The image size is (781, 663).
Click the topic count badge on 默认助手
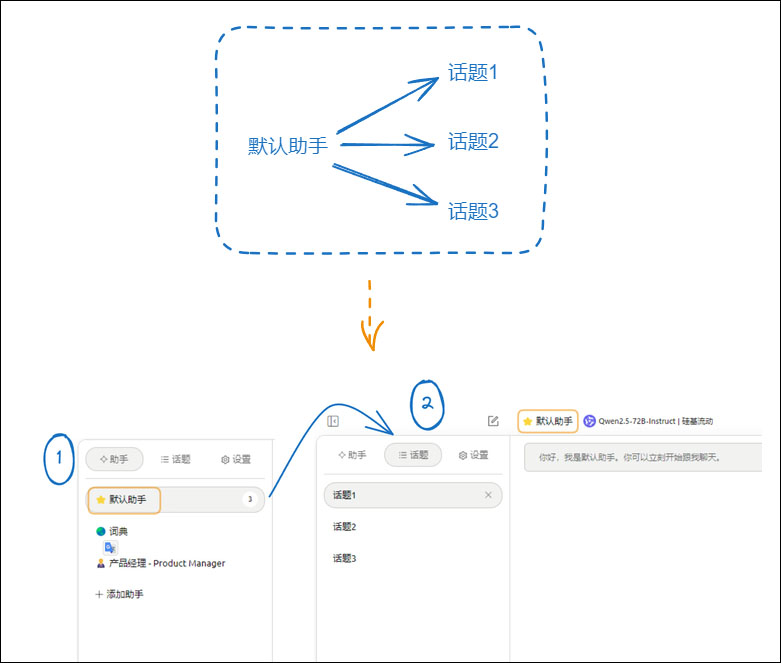click(250, 499)
